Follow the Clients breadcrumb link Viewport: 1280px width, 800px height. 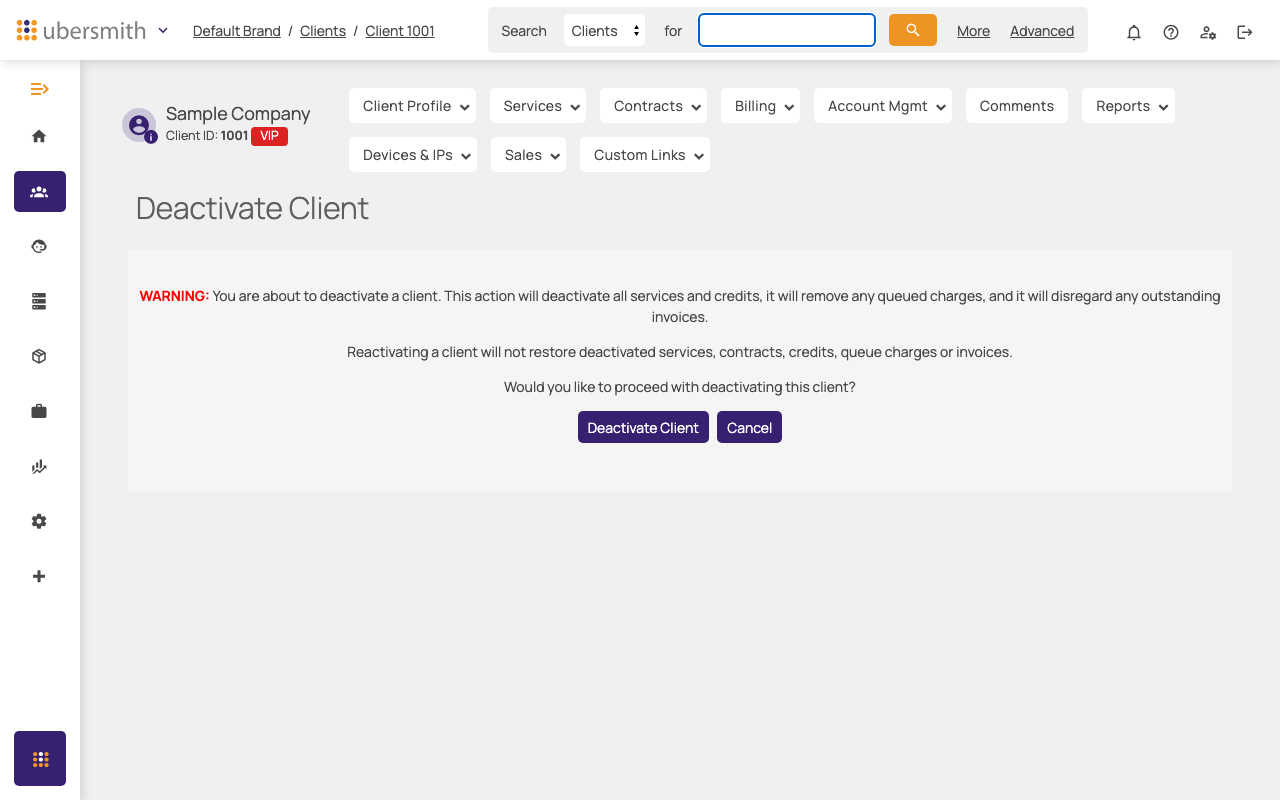323,31
